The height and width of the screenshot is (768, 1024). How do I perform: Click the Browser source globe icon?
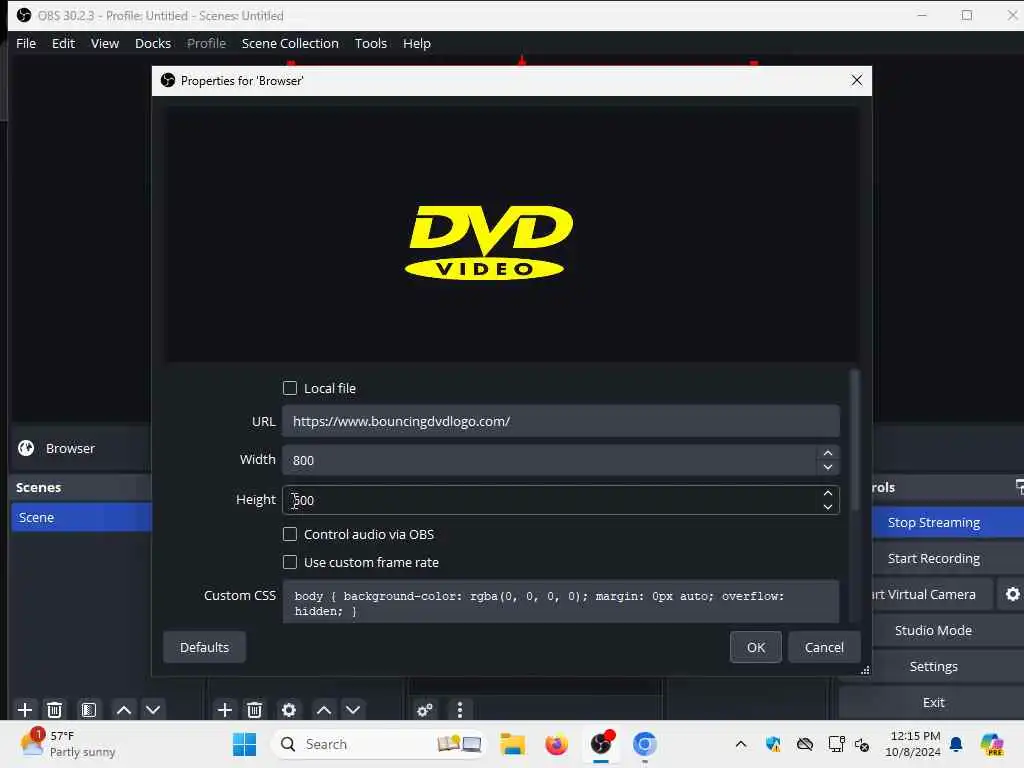(26, 448)
